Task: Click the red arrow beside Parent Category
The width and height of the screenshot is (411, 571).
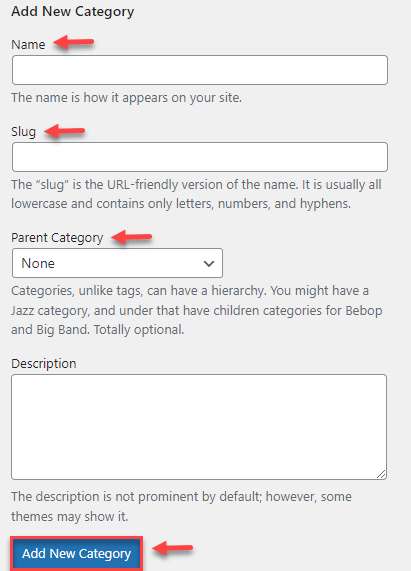Action: 132,237
